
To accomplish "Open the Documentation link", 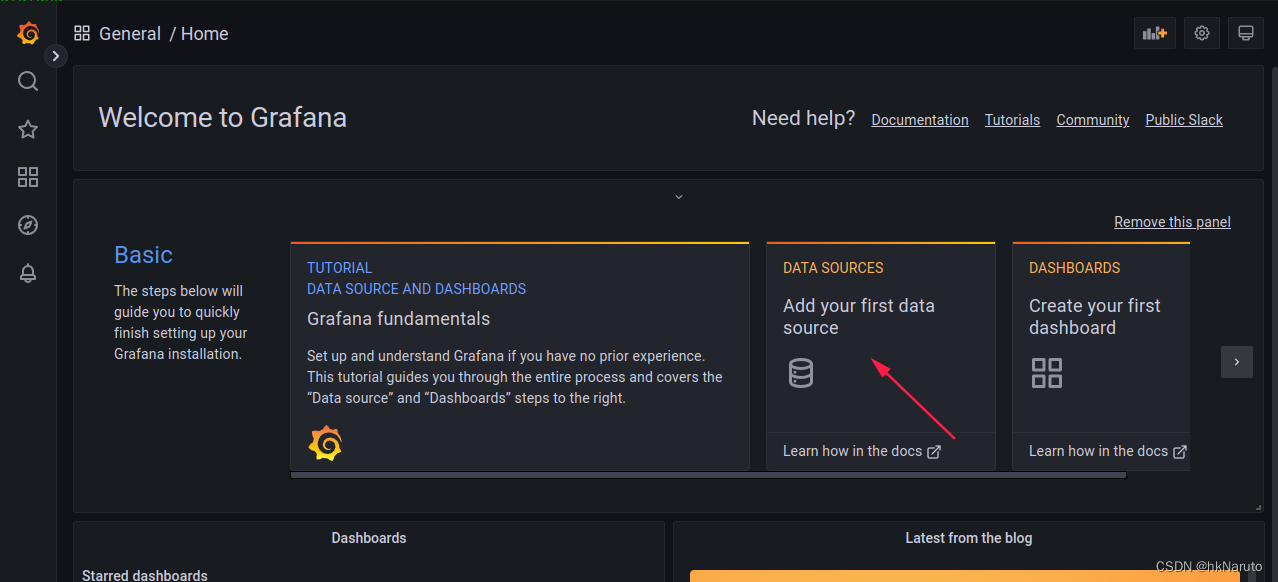I will pyautogui.click(x=919, y=119).
